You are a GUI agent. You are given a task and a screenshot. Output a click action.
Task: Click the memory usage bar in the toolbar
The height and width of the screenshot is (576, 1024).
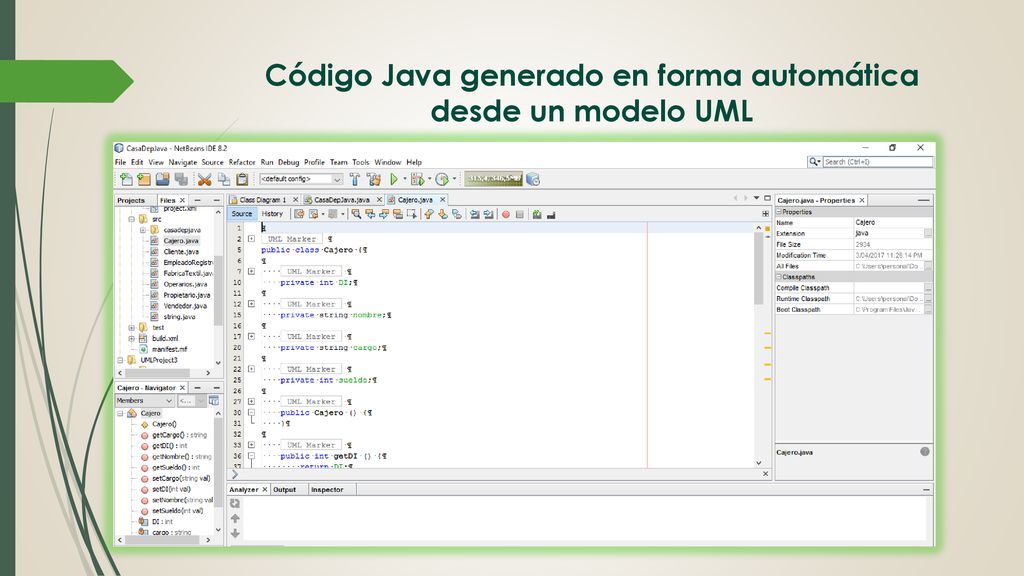pyautogui.click(x=493, y=179)
